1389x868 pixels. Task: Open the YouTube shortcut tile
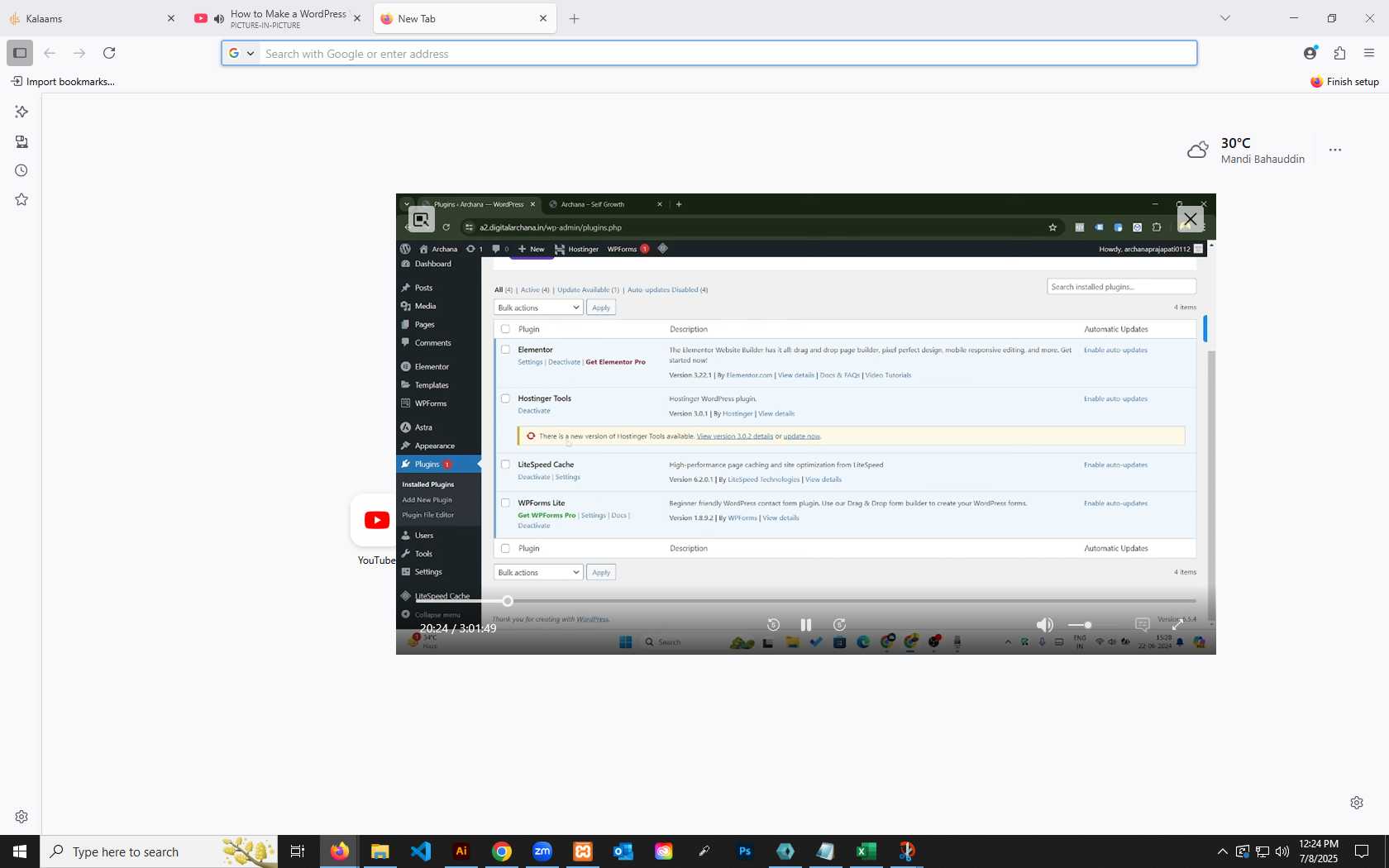pyautogui.click(x=373, y=521)
